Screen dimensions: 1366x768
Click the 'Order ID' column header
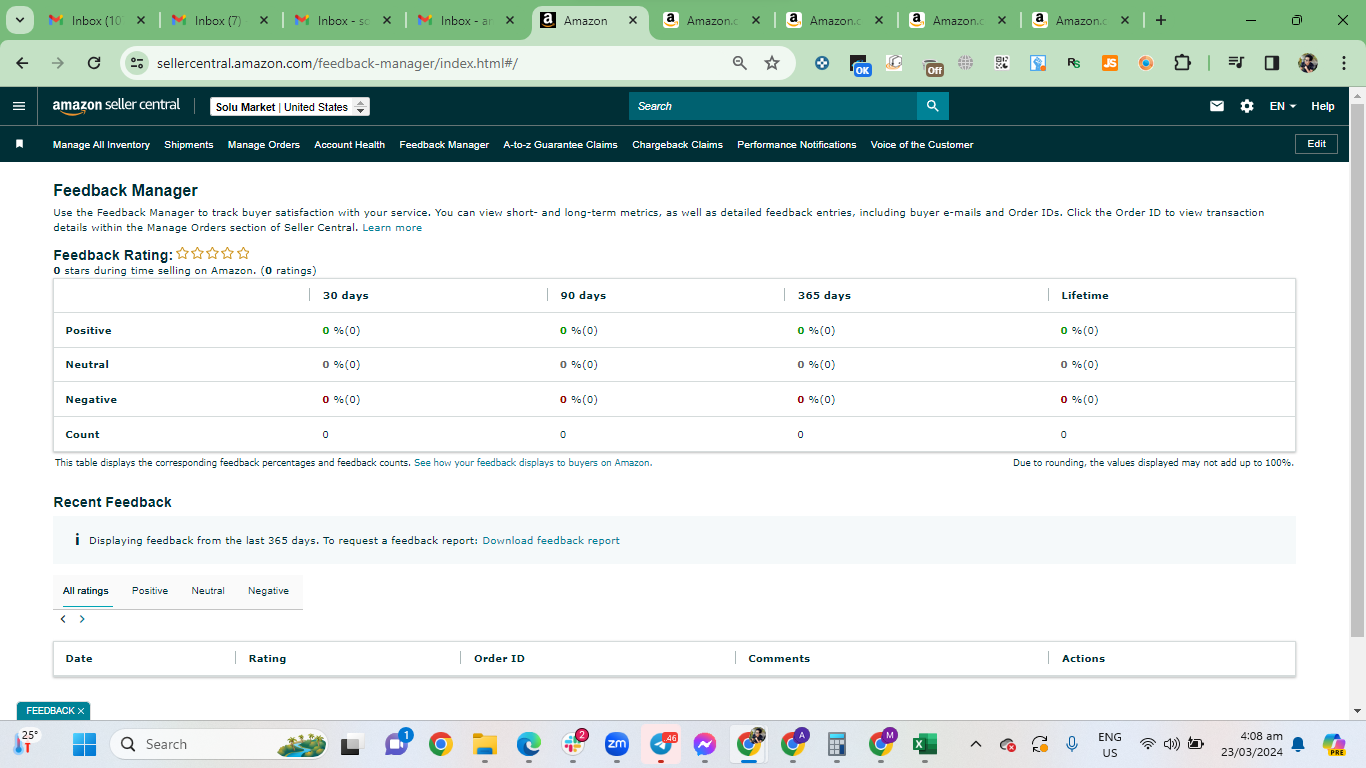499,659
